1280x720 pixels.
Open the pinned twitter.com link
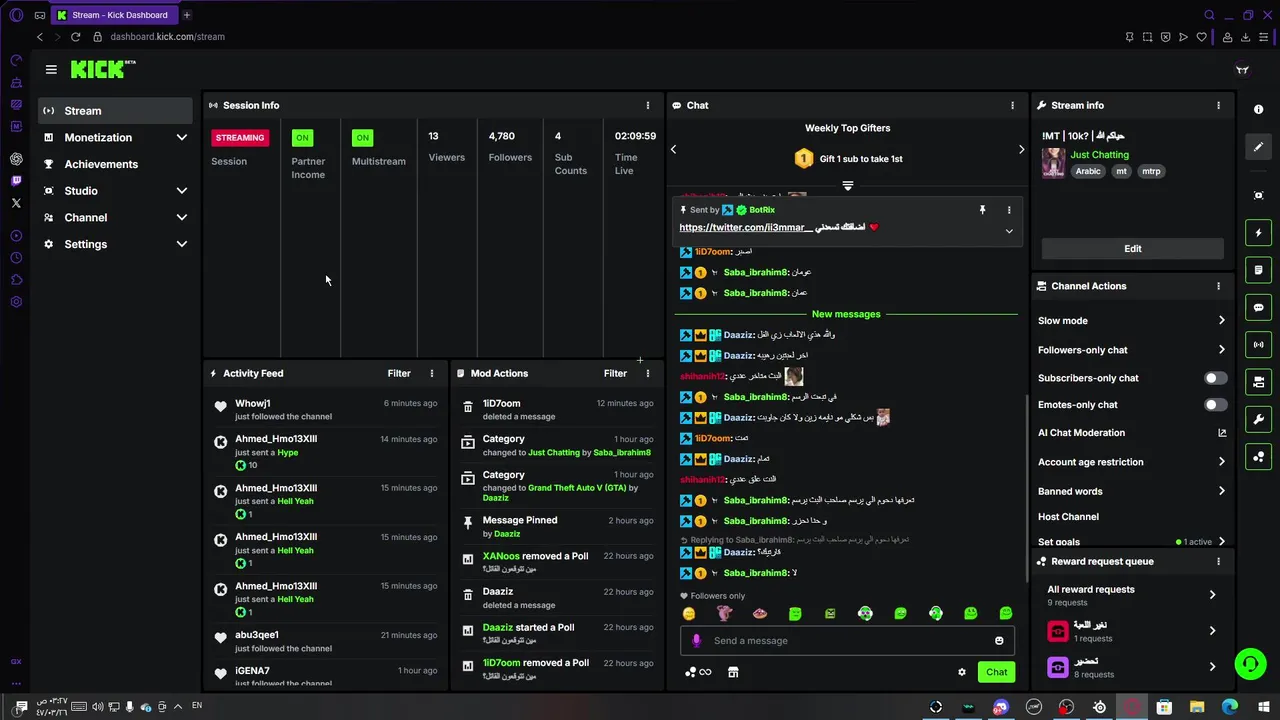pos(747,228)
